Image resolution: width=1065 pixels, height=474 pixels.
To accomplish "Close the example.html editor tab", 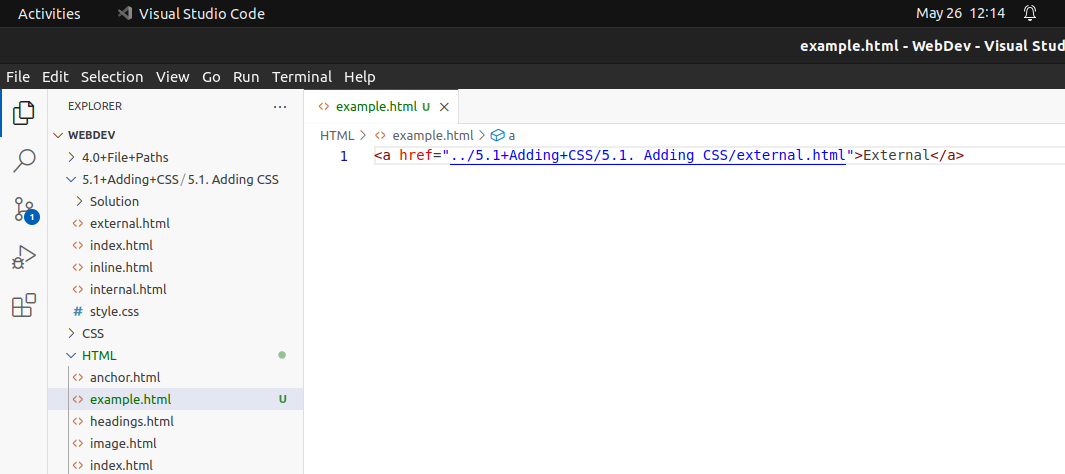I will pyautogui.click(x=445, y=107).
